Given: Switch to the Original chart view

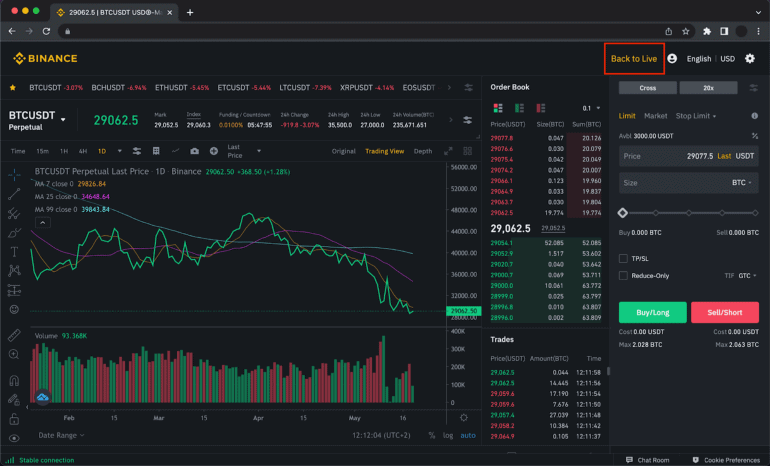Looking at the screenshot, I should pos(343,151).
